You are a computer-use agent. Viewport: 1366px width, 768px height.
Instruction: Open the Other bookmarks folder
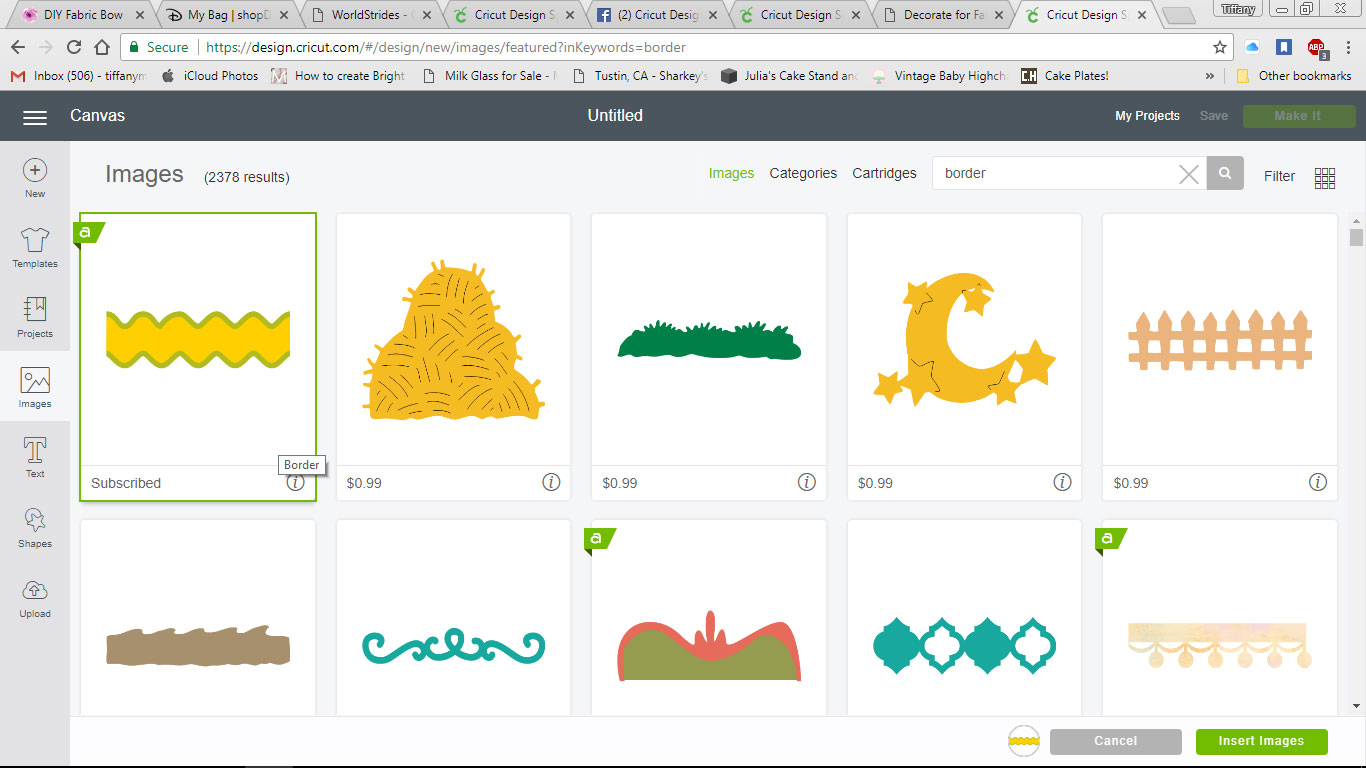(1296, 76)
